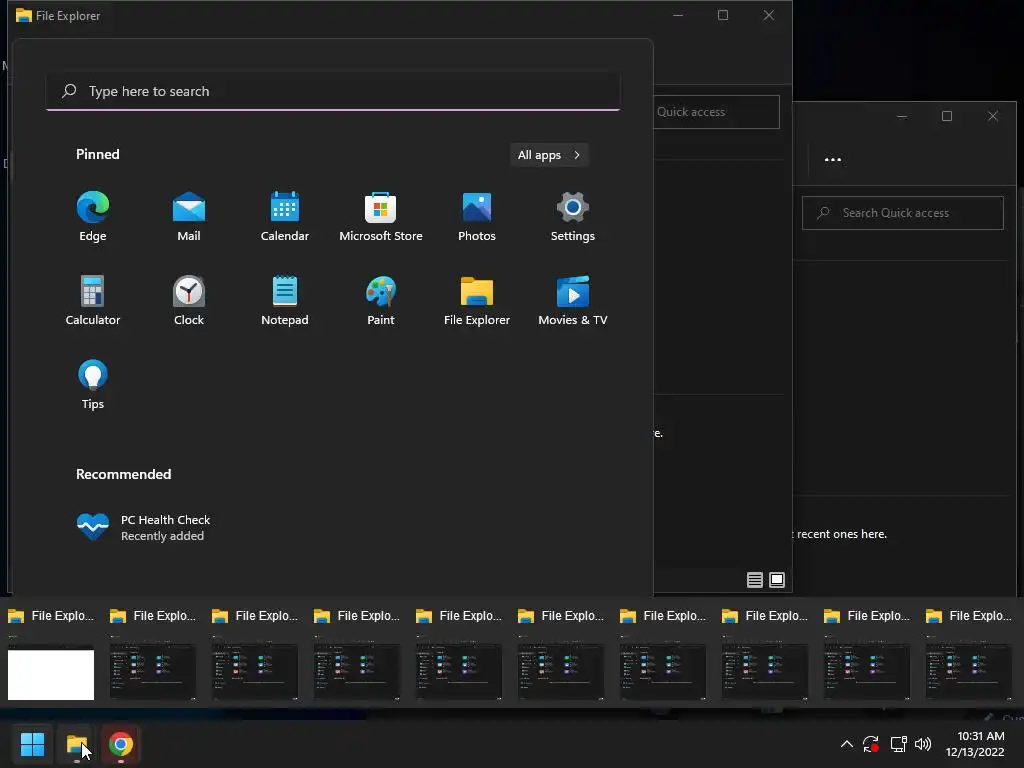Launch the Mail app

(189, 217)
